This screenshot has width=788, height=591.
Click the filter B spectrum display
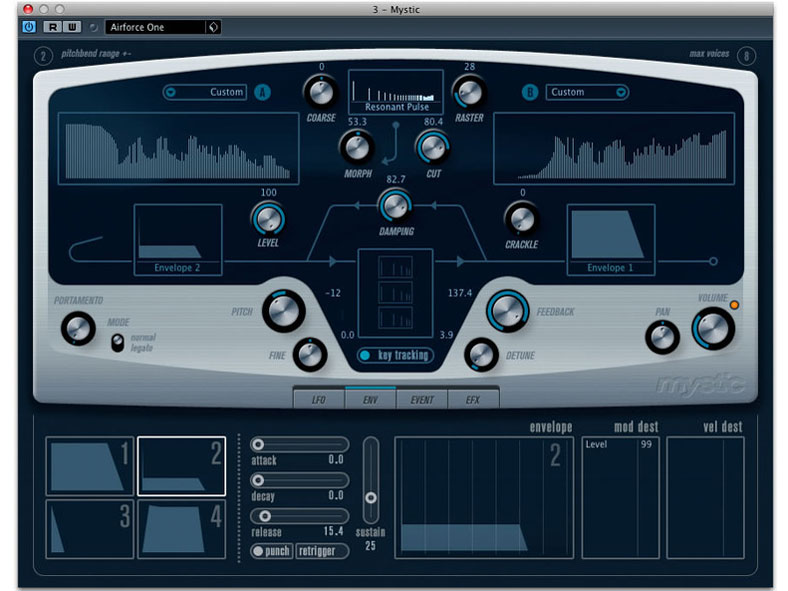[x=614, y=149]
